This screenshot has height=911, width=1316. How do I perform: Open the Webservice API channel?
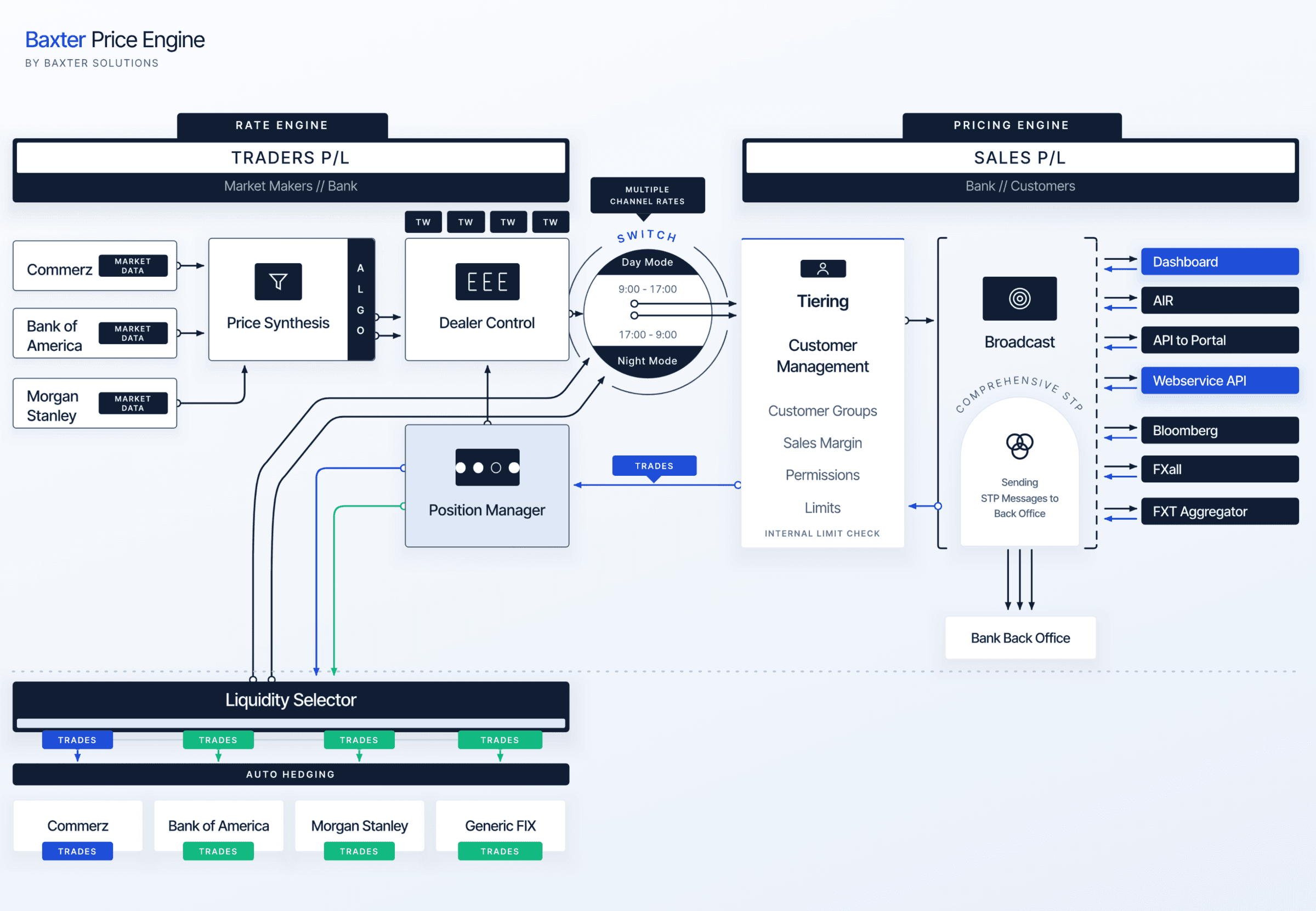click(1220, 381)
